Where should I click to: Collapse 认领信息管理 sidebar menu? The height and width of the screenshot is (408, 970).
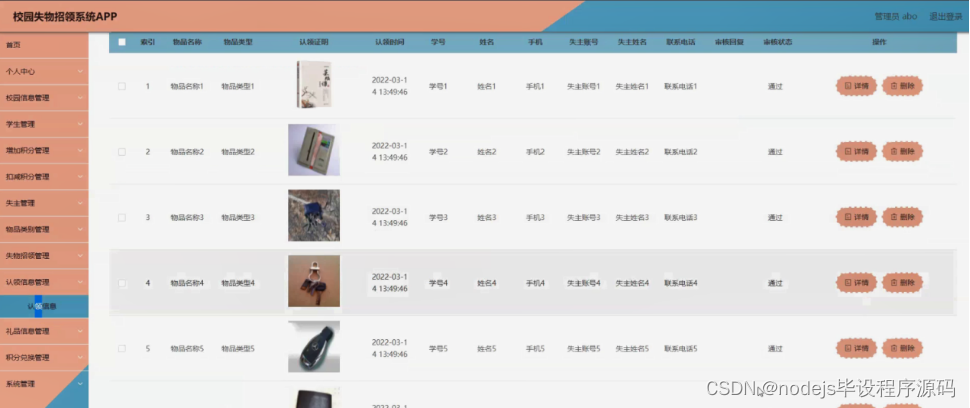pos(44,282)
